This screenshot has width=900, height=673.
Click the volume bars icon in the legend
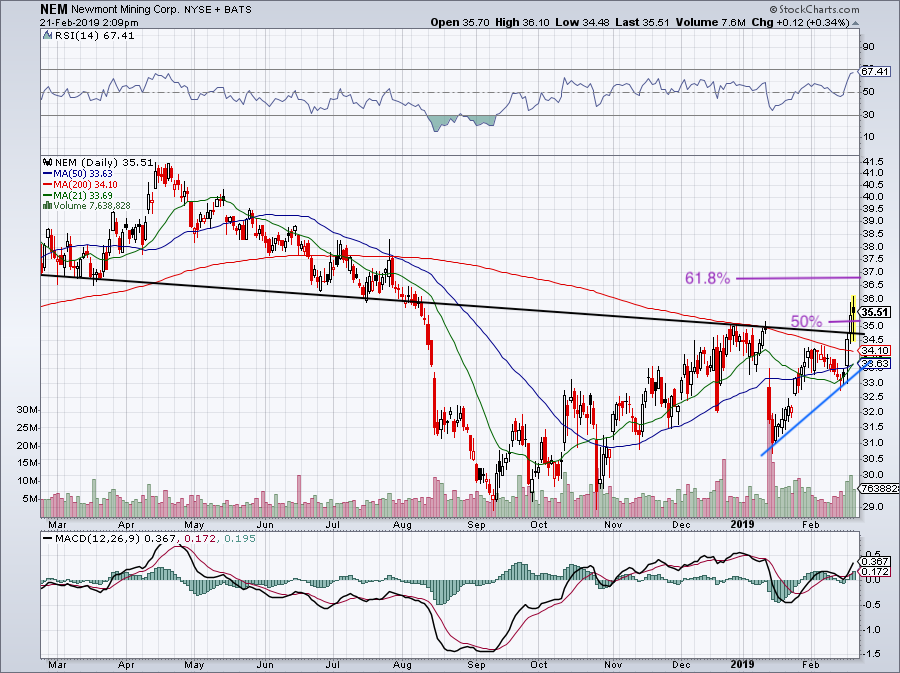(48, 205)
